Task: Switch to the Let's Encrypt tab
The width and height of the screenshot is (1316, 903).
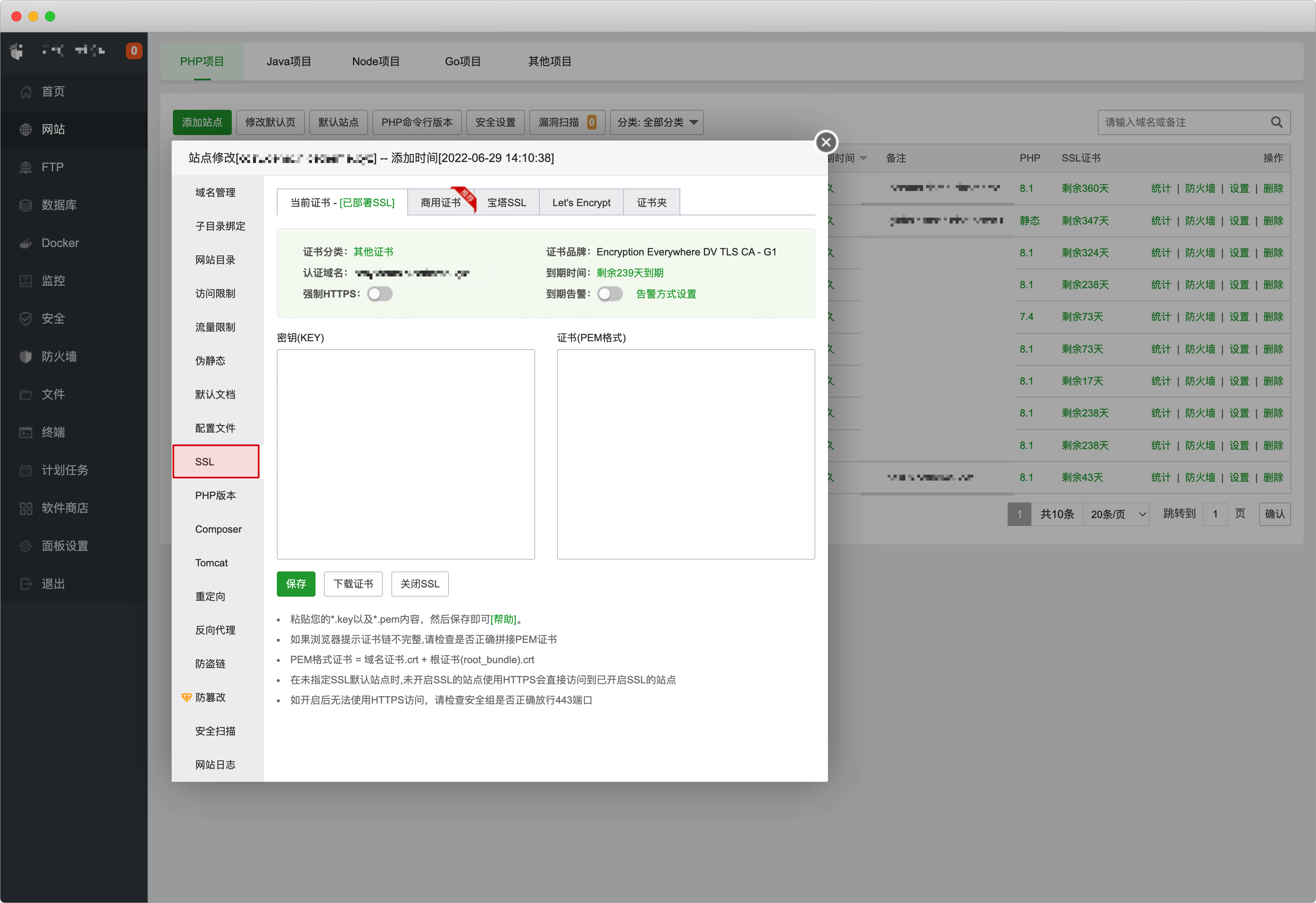Action: coord(581,202)
